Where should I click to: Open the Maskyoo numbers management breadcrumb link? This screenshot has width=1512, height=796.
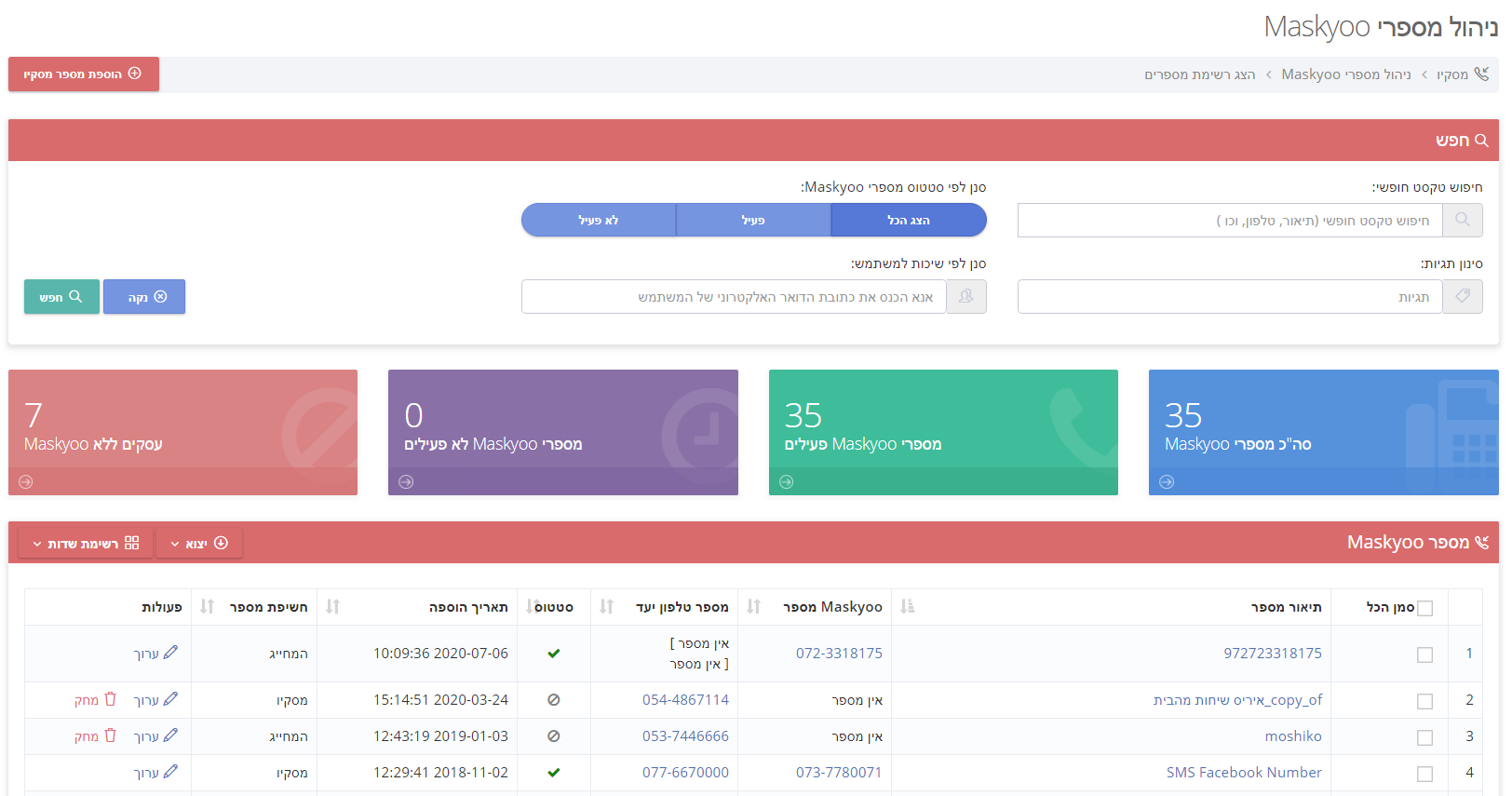[1346, 74]
